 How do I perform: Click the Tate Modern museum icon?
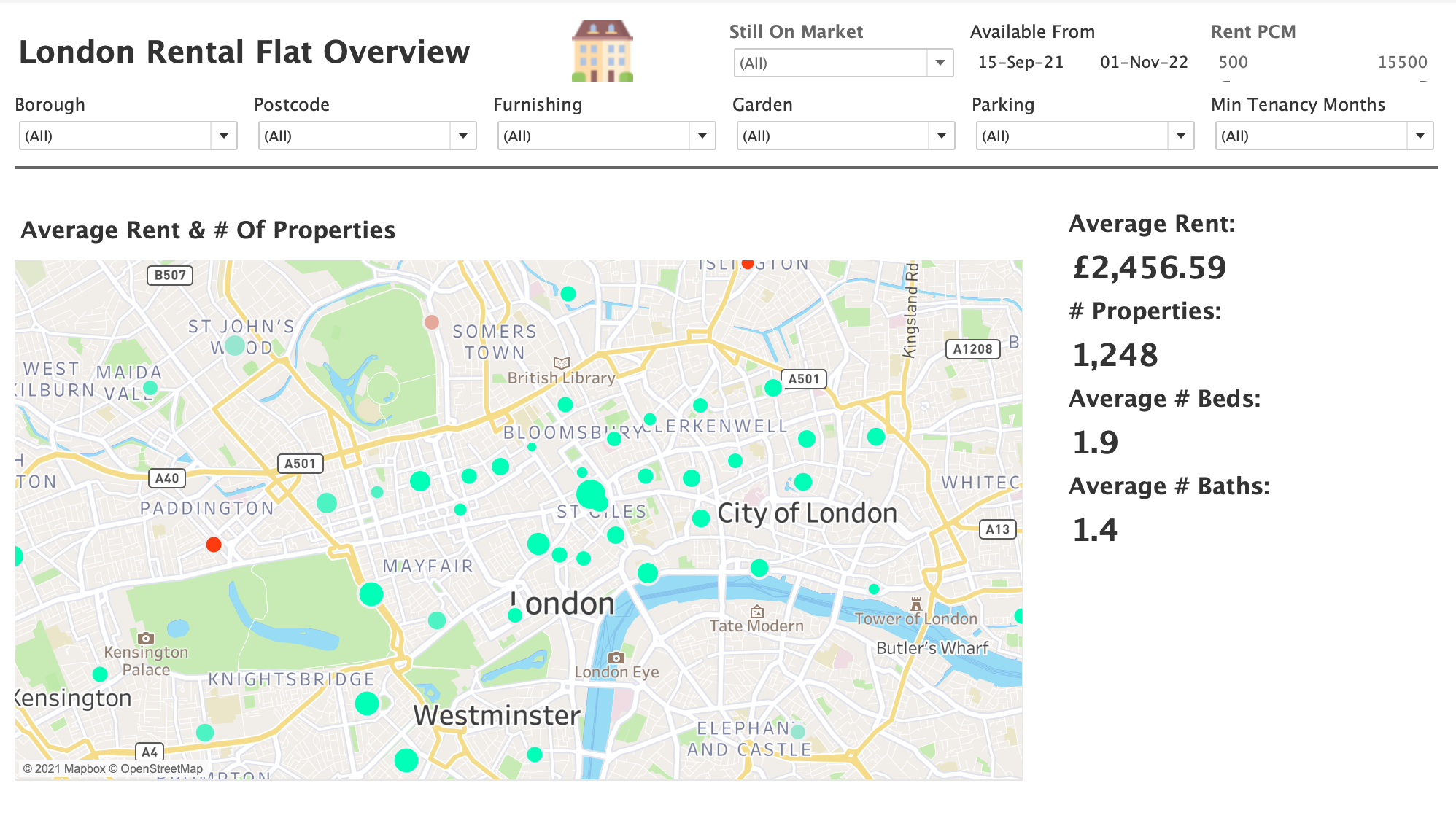tap(757, 611)
